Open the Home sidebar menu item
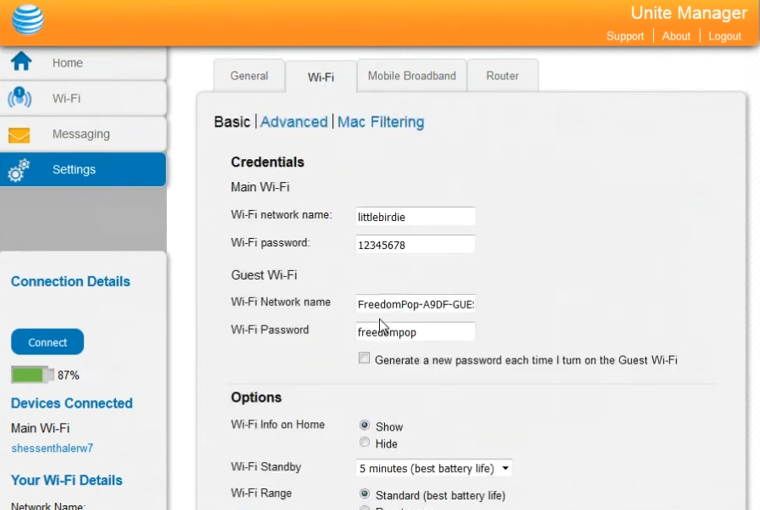760x510 pixels. click(83, 63)
